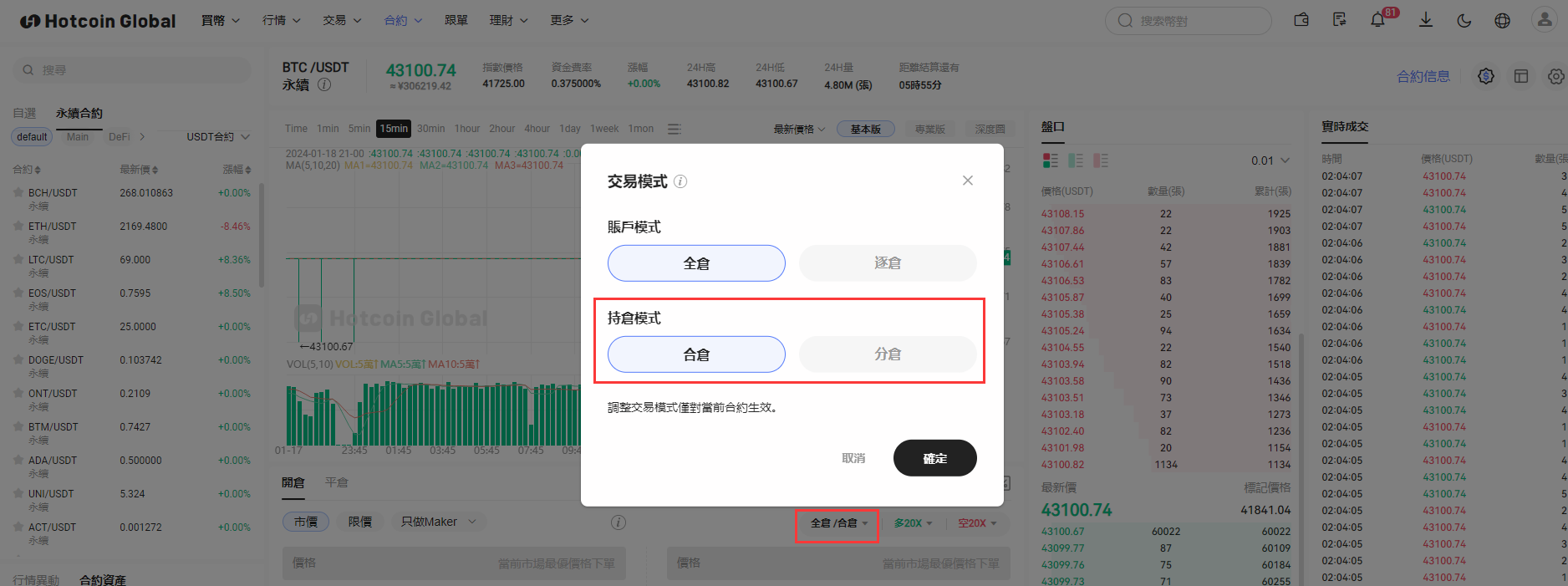
Task: Open the orders list icon in header
Action: [x=1340, y=20]
